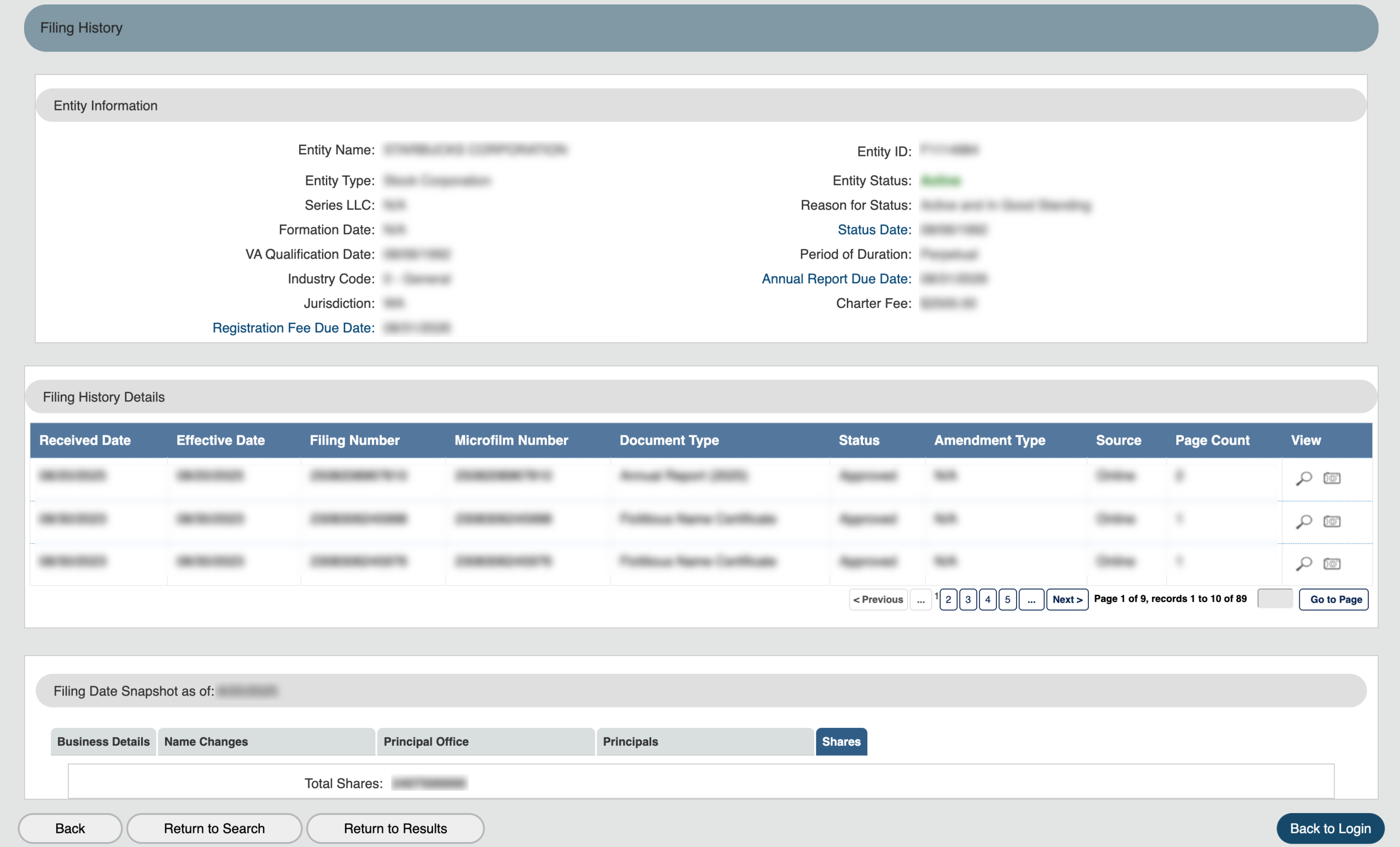Image resolution: width=1400 pixels, height=847 pixels.
Task: Sort by Received Date column header
Action: [85, 440]
